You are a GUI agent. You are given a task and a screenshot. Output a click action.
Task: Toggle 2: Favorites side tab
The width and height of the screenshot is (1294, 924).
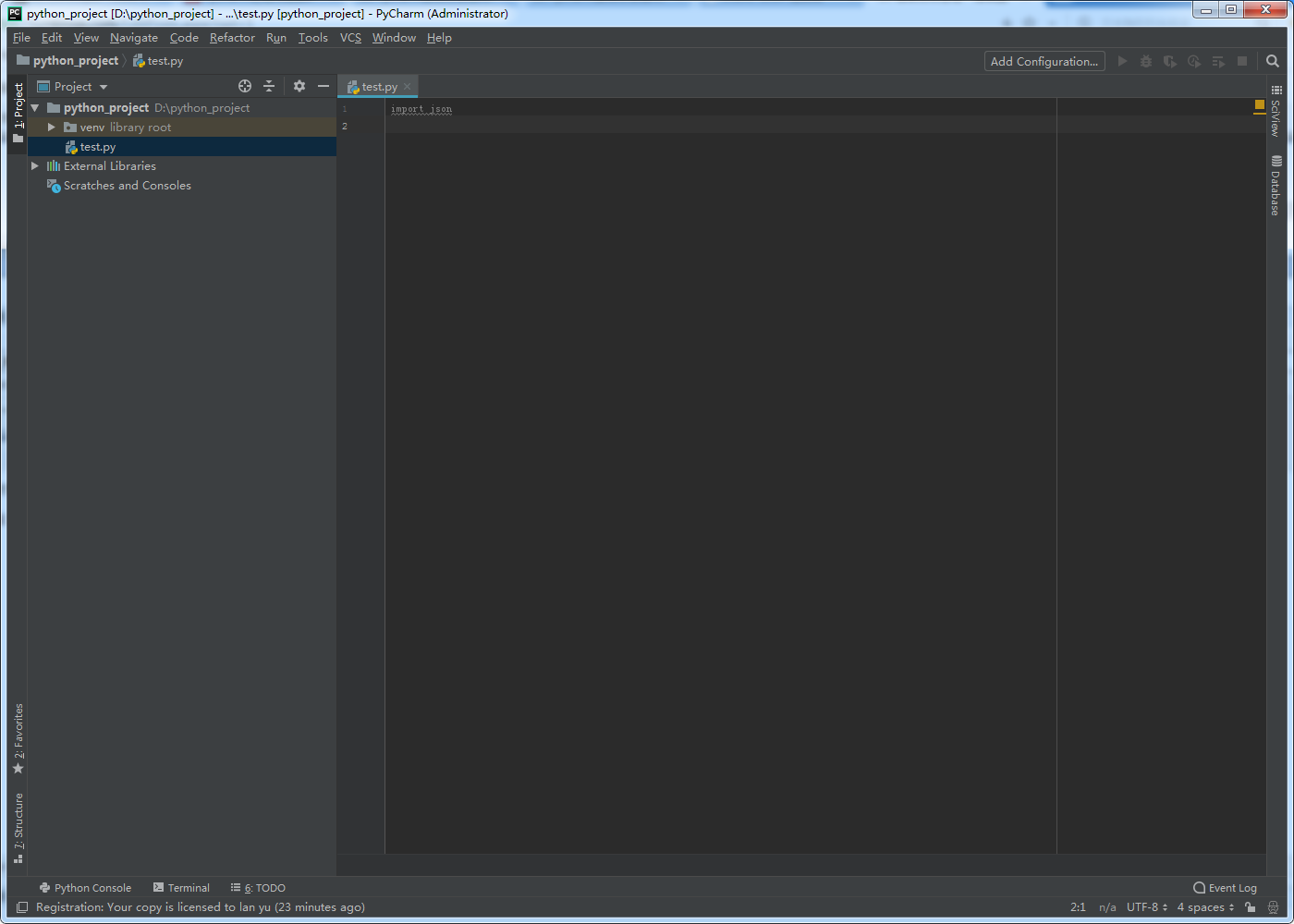click(18, 738)
